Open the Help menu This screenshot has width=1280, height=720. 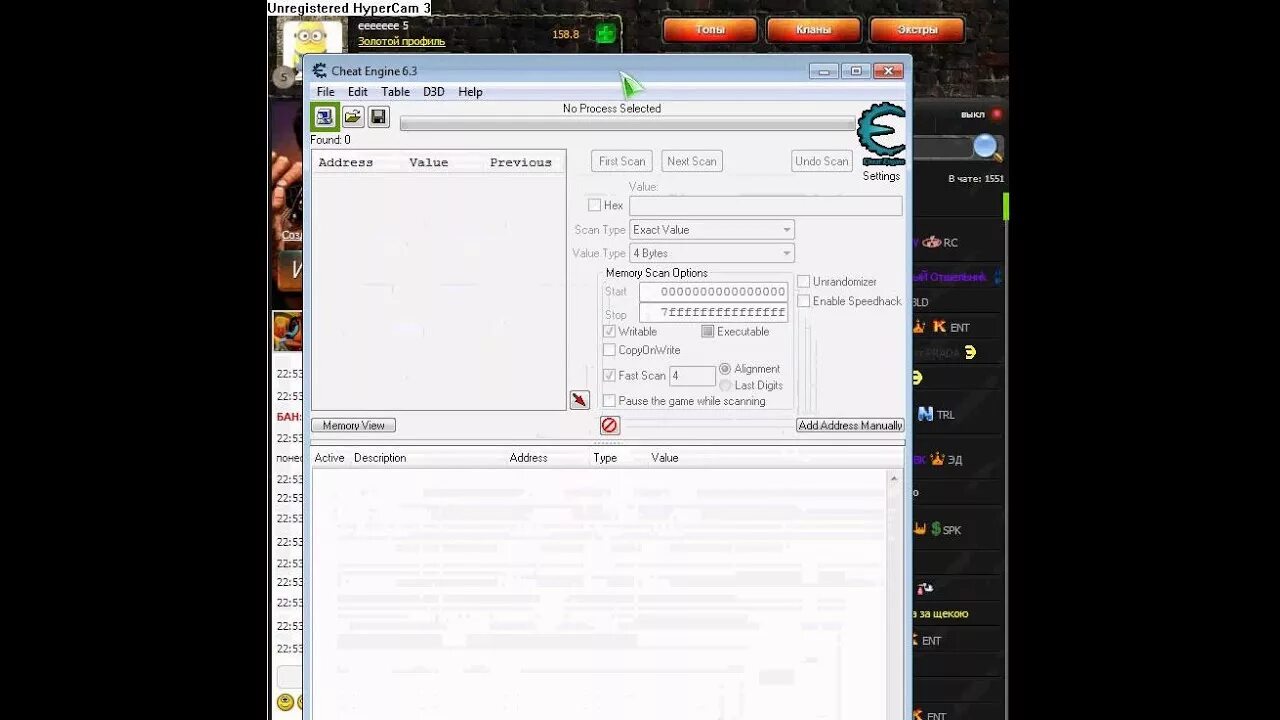click(x=470, y=92)
